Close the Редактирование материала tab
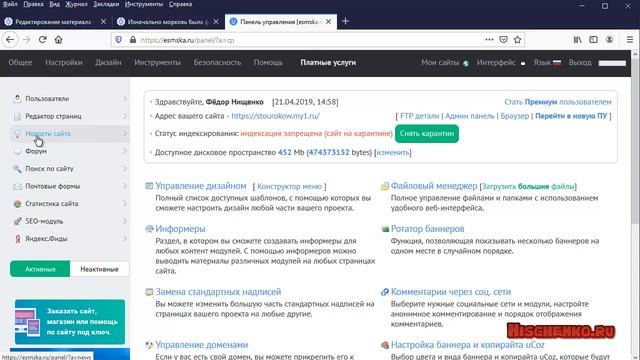Viewport: 640px width, 360px height. click(x=103, y=22)
